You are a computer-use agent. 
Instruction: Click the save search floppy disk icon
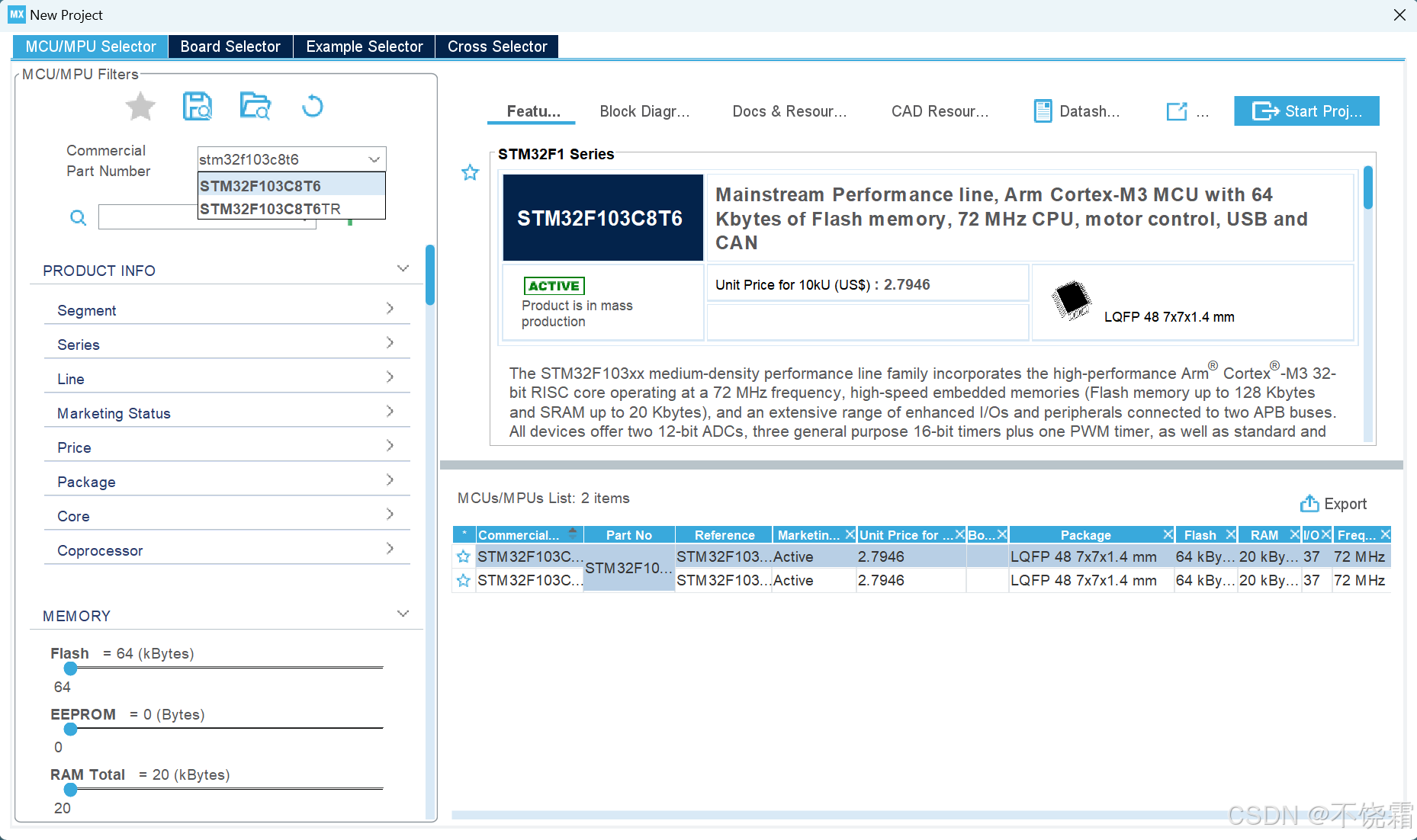click(x=198, y=107)
